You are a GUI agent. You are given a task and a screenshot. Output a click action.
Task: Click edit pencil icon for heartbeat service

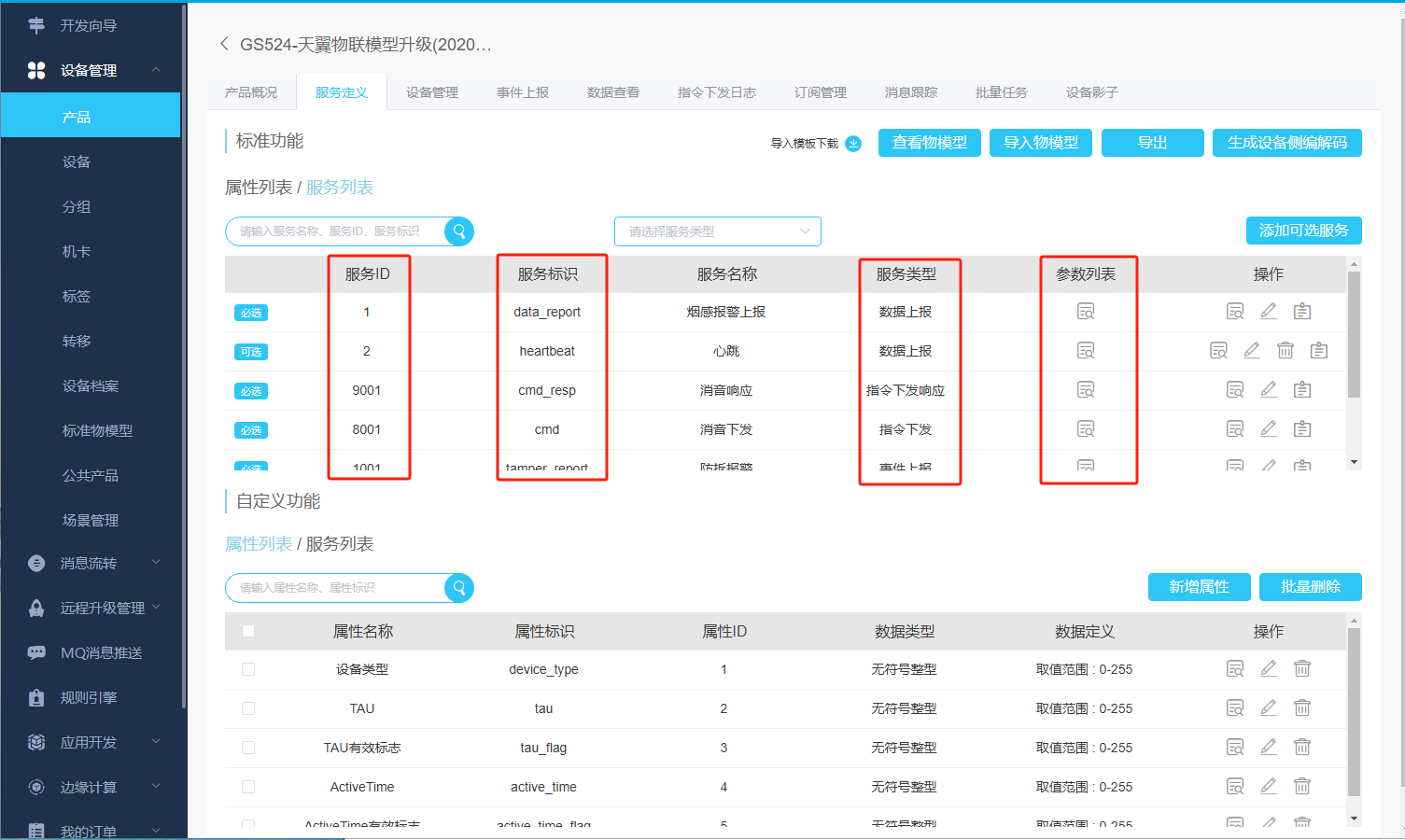1252,351
